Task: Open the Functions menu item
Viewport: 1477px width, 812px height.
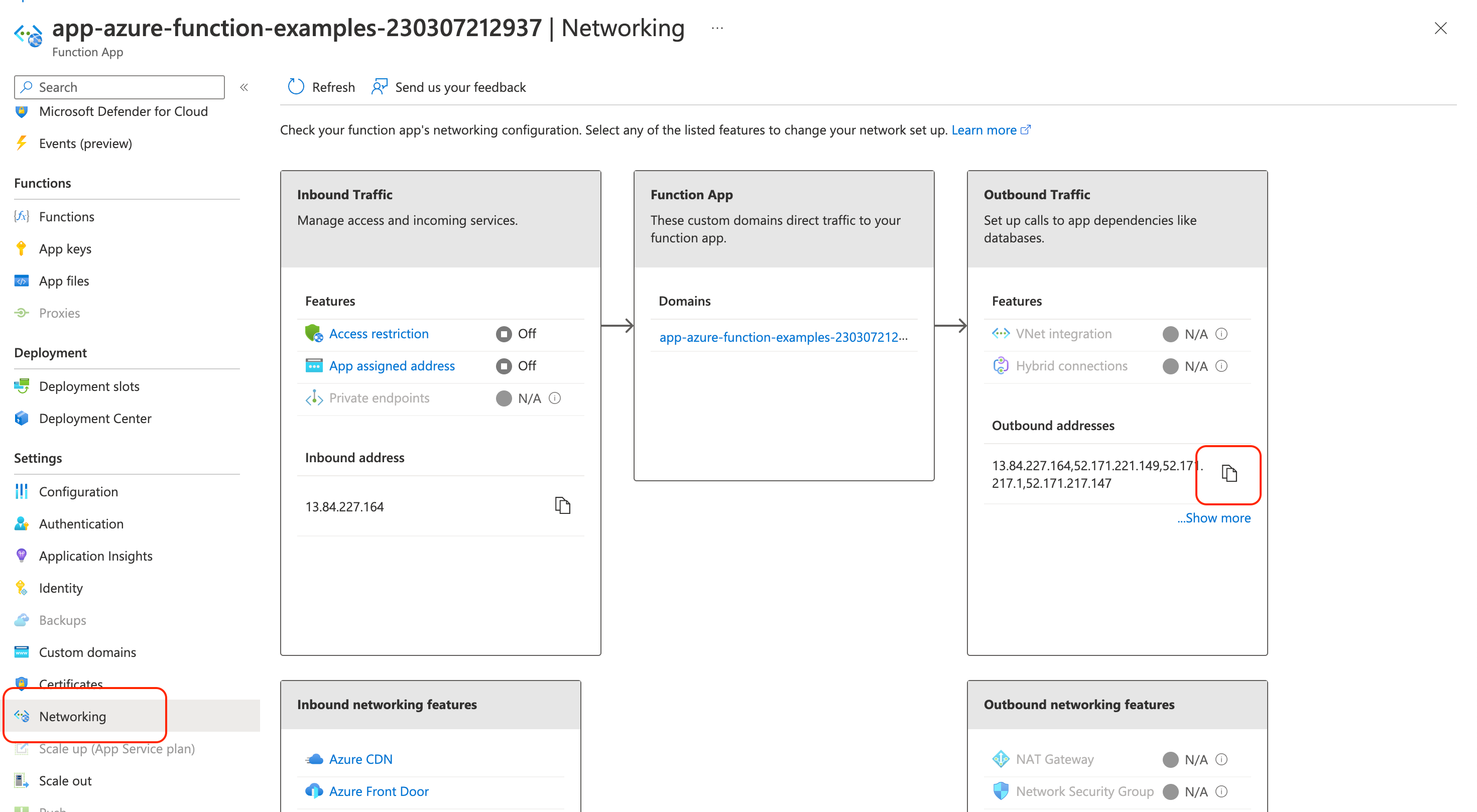Action: point(66,217)
